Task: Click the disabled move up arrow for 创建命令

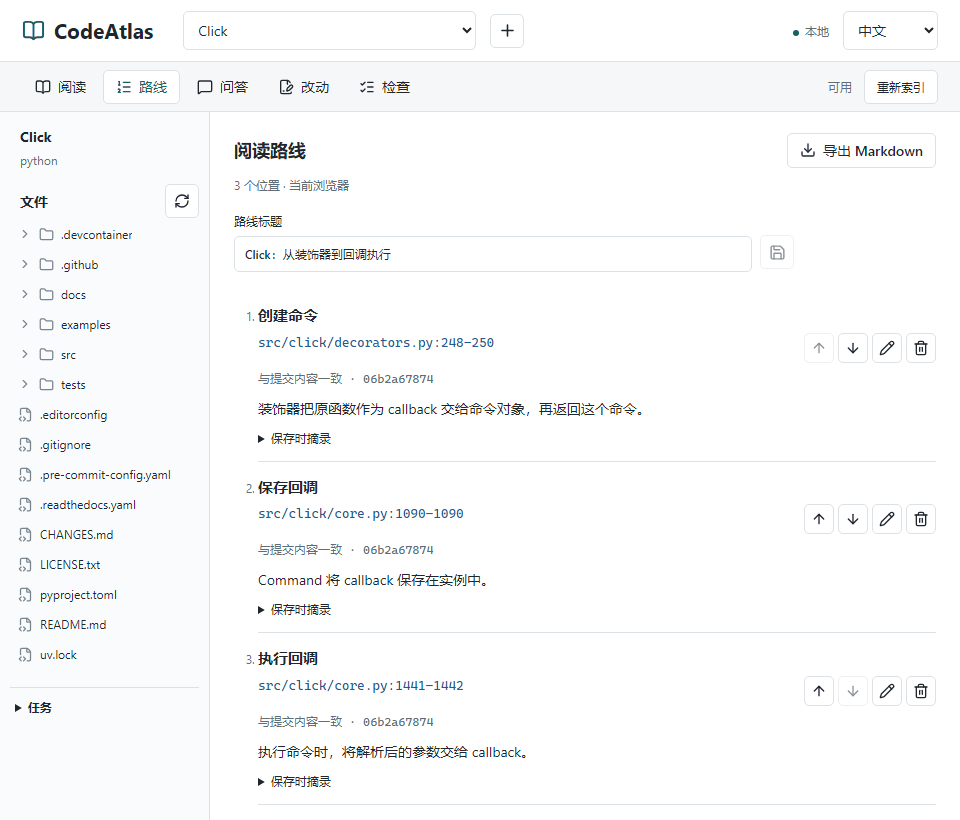Action: tap(819, 348)
